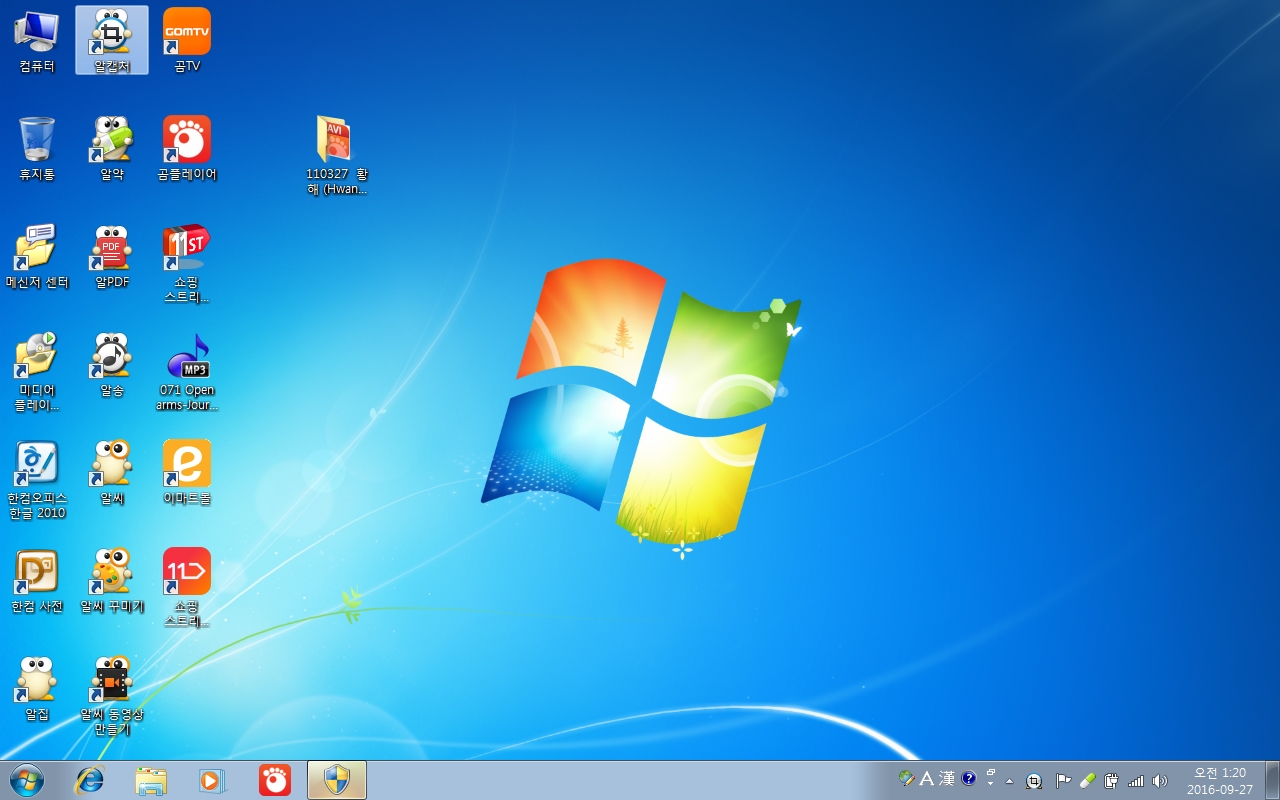Click the 알씨 동영상 만들기 icon
This screenshot has height=800, width=1280.
click(112, 682)
